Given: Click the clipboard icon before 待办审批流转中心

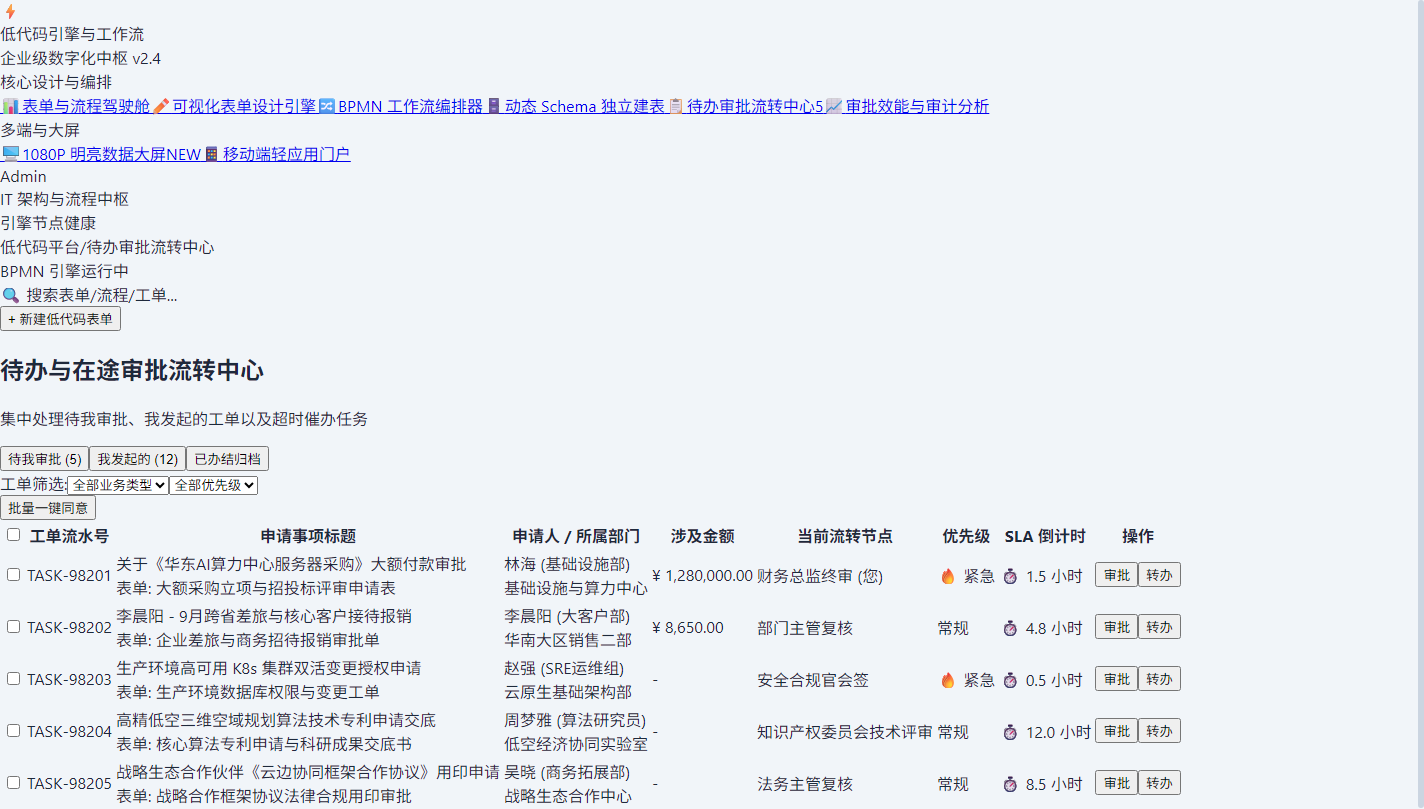Looking at the screenshot, I should [x=676, y=106].
